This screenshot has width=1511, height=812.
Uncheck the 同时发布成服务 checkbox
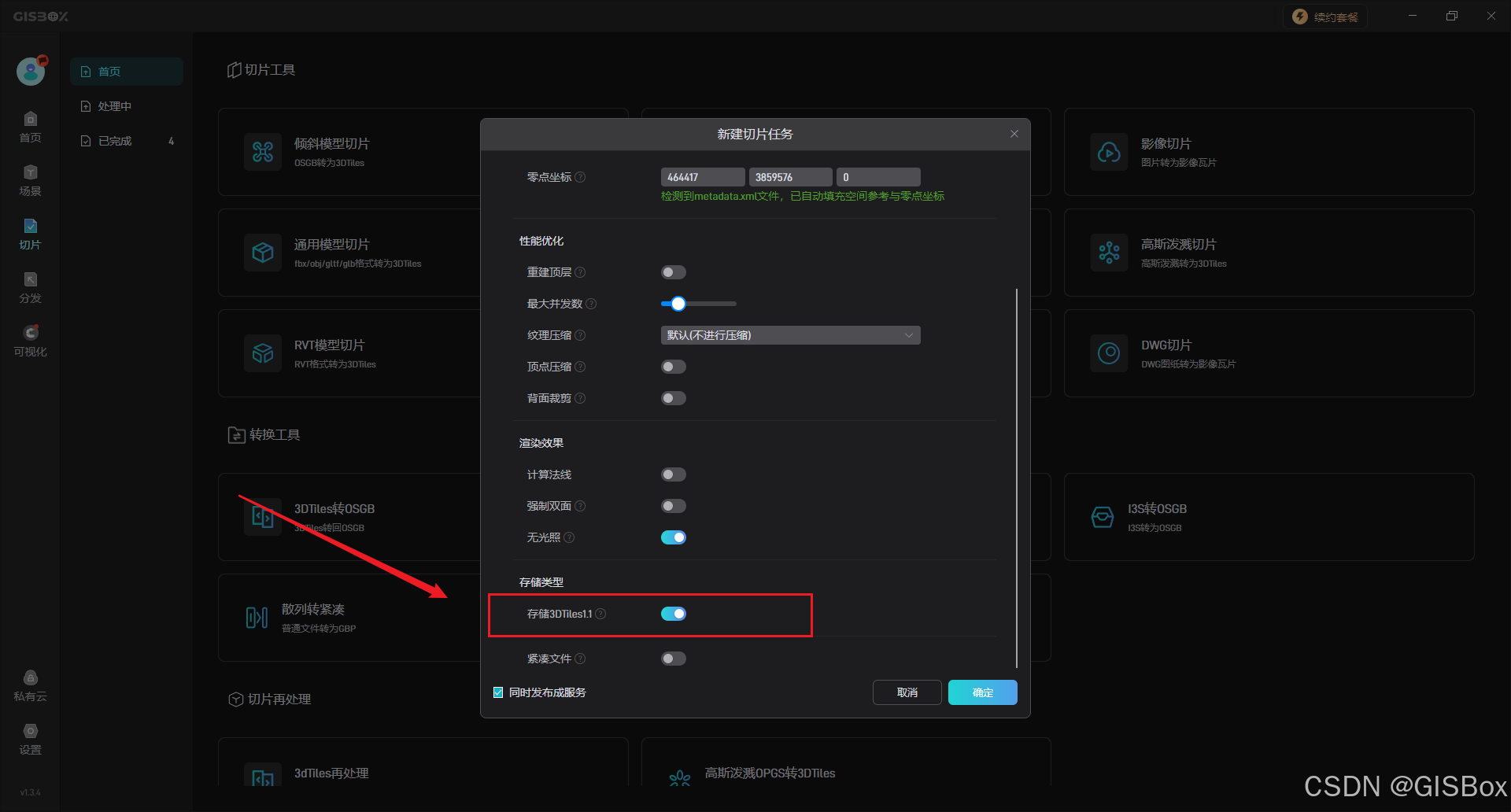click(498, 692)
